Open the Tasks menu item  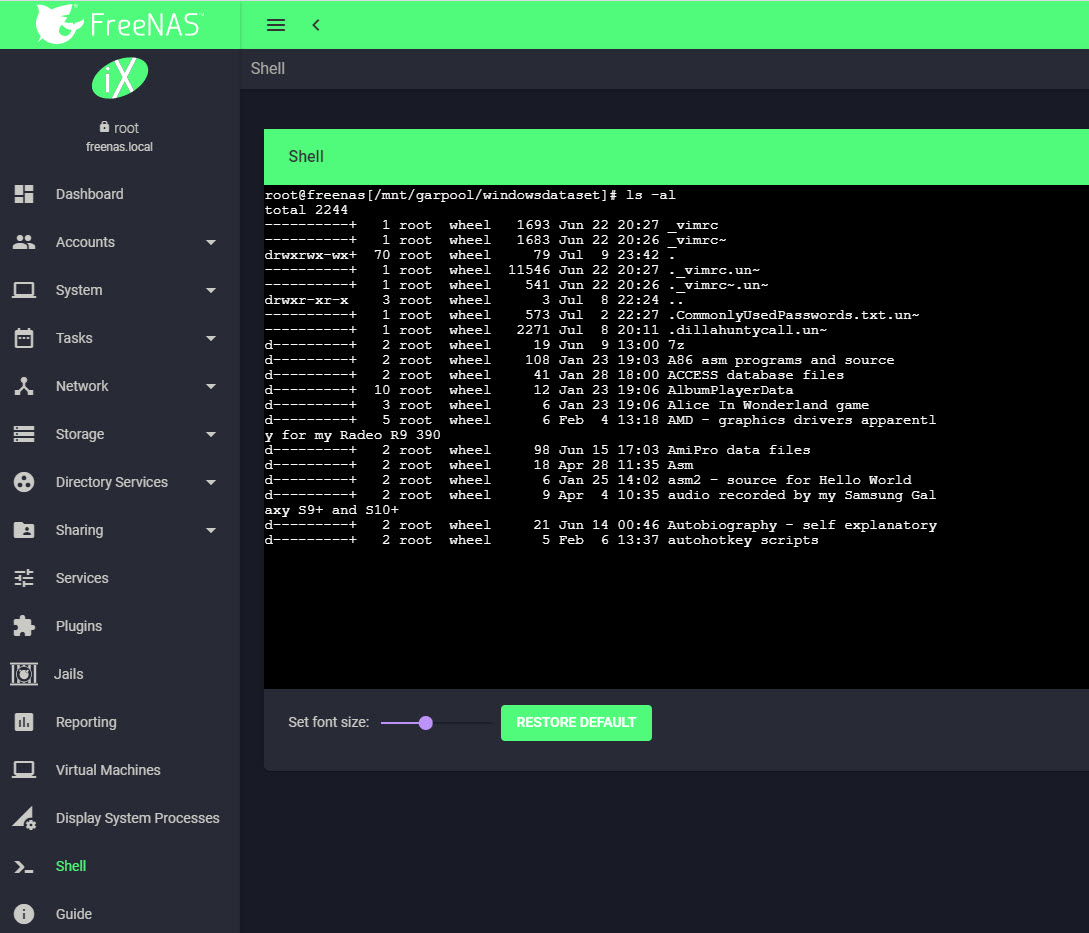click(x=74, y=338)
